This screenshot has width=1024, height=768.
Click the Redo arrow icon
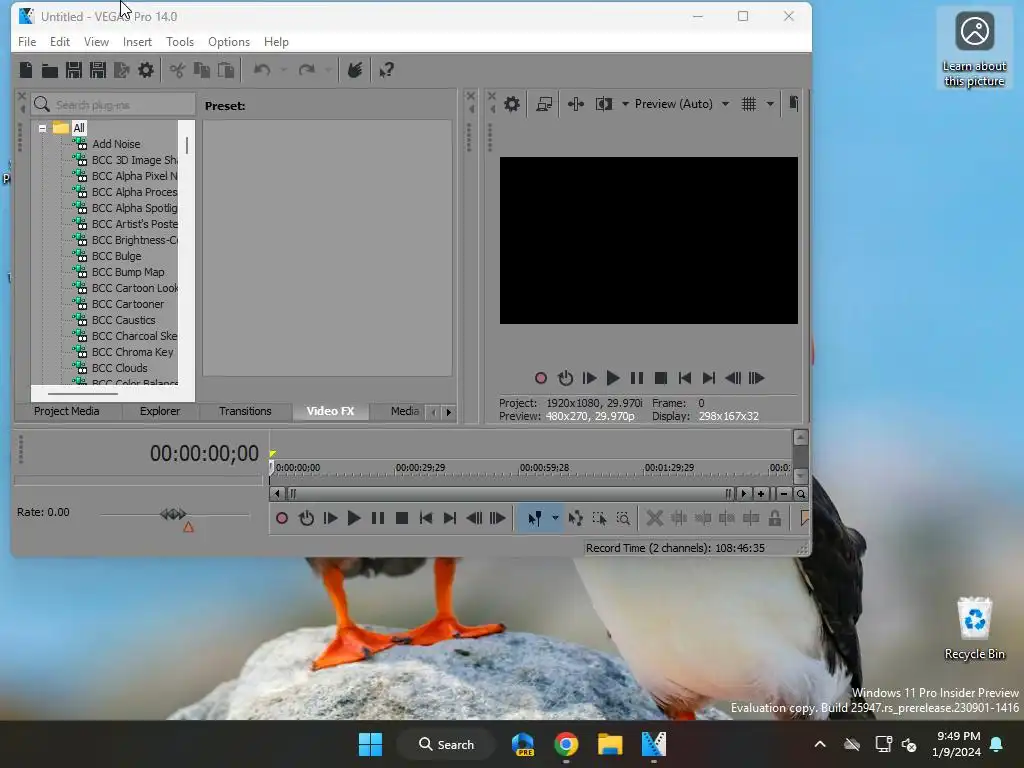click(x=306, y=70)
